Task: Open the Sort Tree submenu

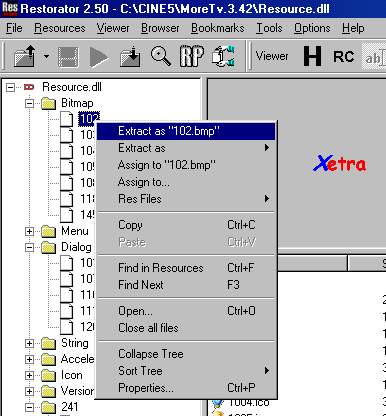Action: 186,371
